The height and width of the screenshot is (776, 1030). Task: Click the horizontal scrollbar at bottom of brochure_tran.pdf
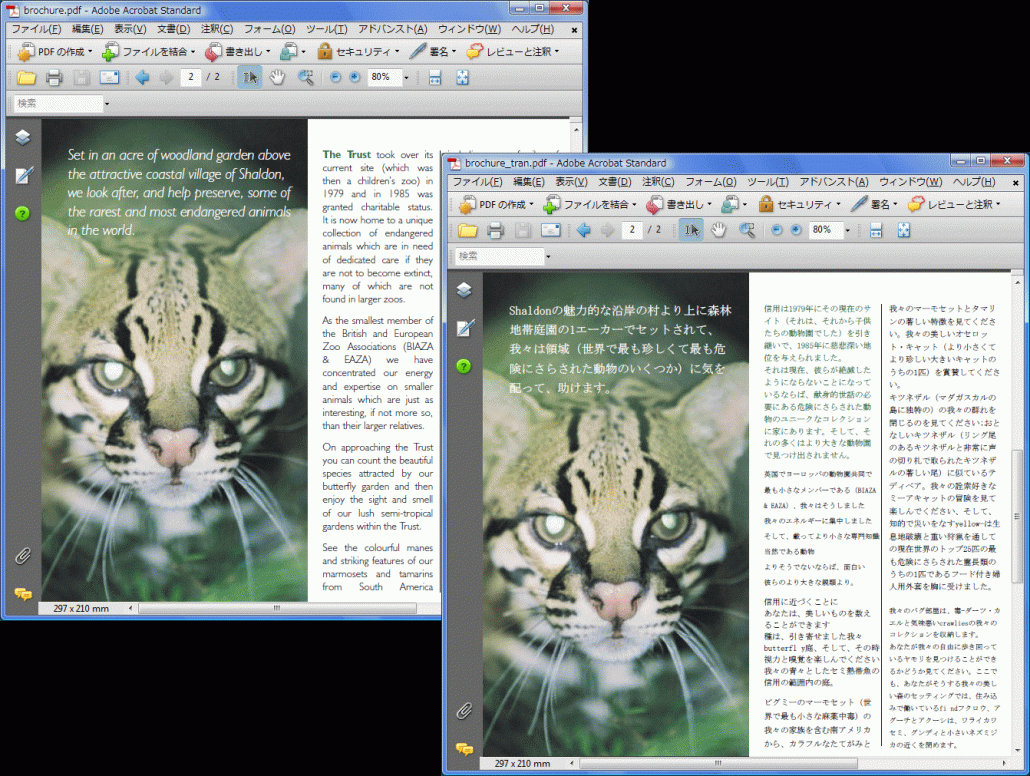[720, 764]
